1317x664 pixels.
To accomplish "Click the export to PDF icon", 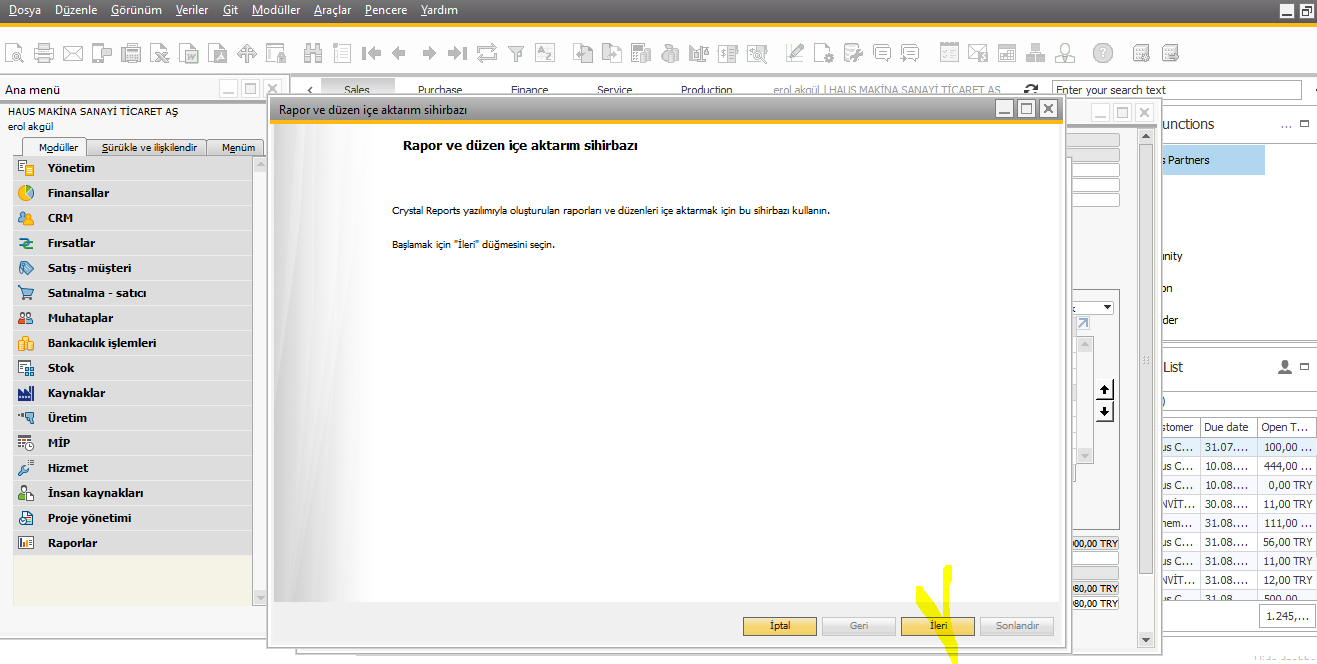I will tap(218, 53).
